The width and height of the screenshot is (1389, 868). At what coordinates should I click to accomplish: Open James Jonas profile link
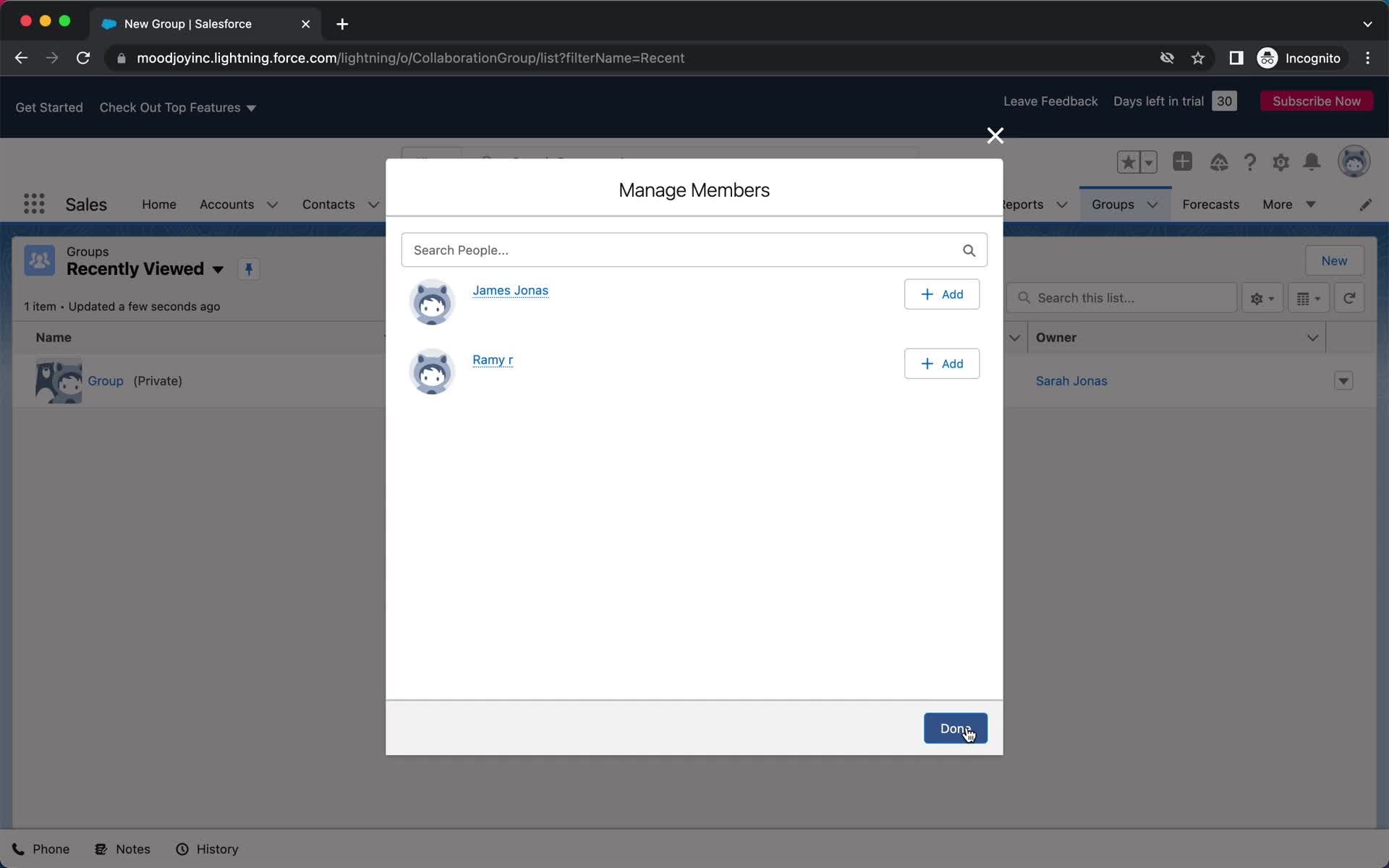coord(510,290)
